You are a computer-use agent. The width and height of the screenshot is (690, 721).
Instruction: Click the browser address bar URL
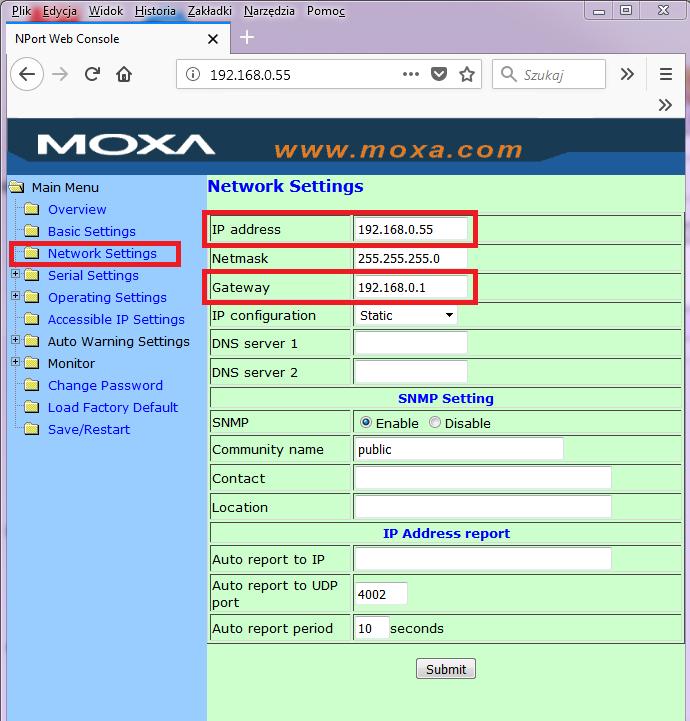(251, 74)
